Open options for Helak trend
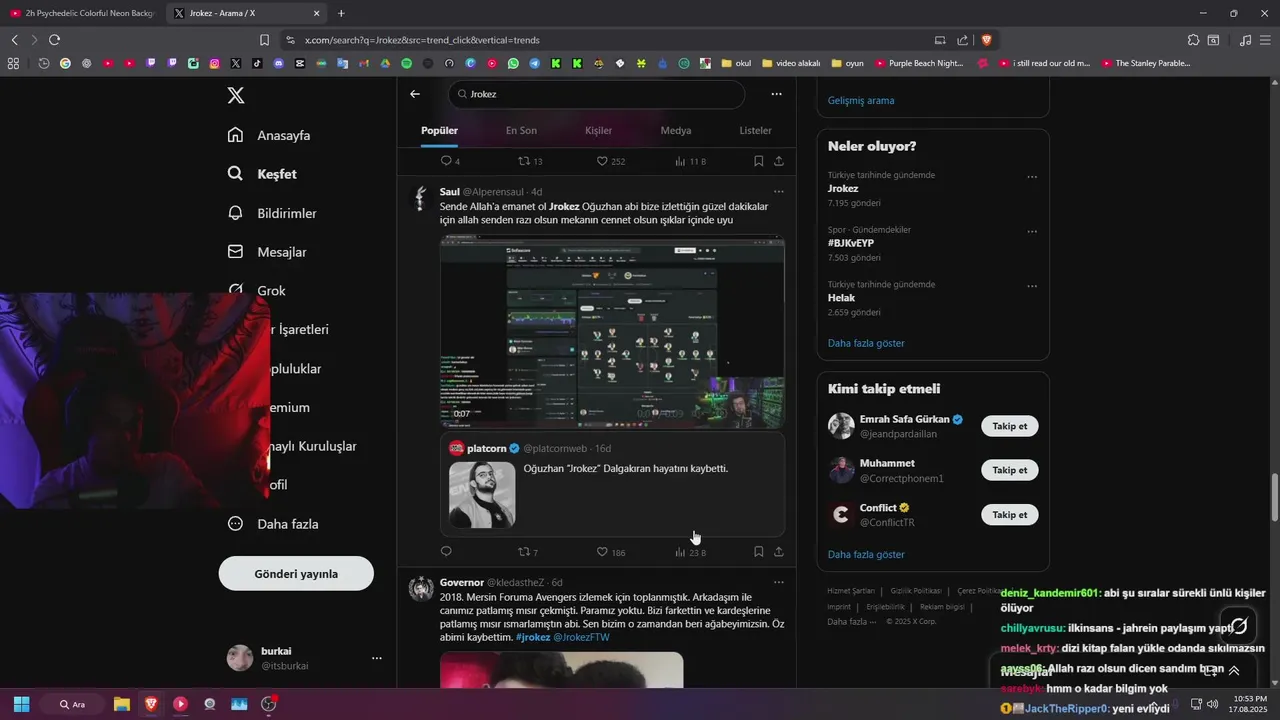The image size is (1280, 720). point(1032,287)
